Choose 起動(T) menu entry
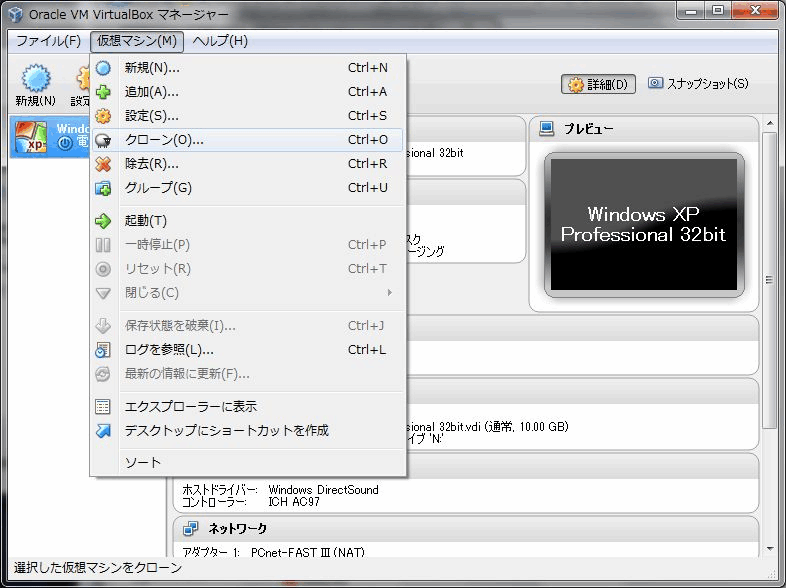Screen dimensions: 786x588 click(248, 221)
